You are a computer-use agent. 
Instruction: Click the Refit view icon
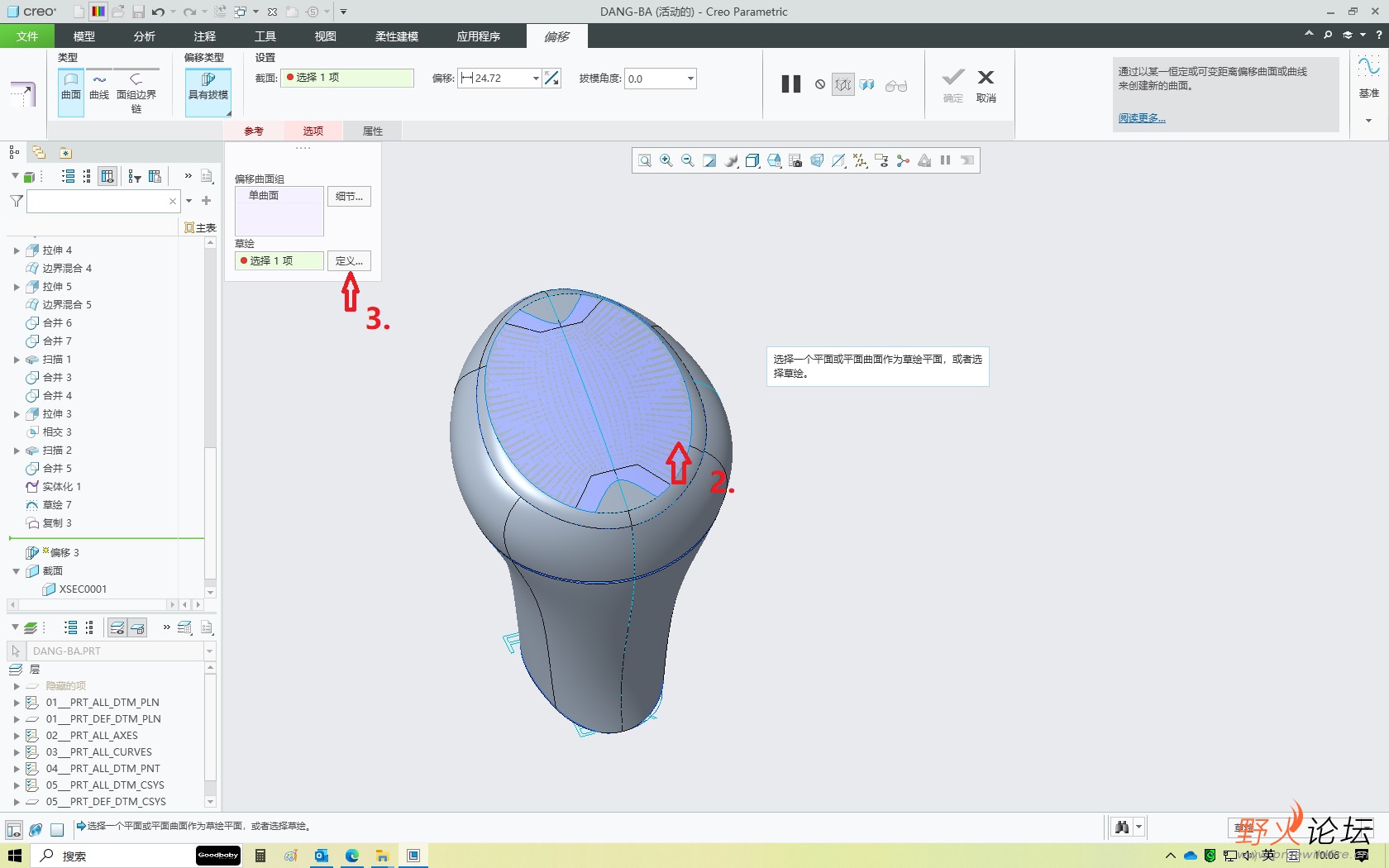coord(645,161)
